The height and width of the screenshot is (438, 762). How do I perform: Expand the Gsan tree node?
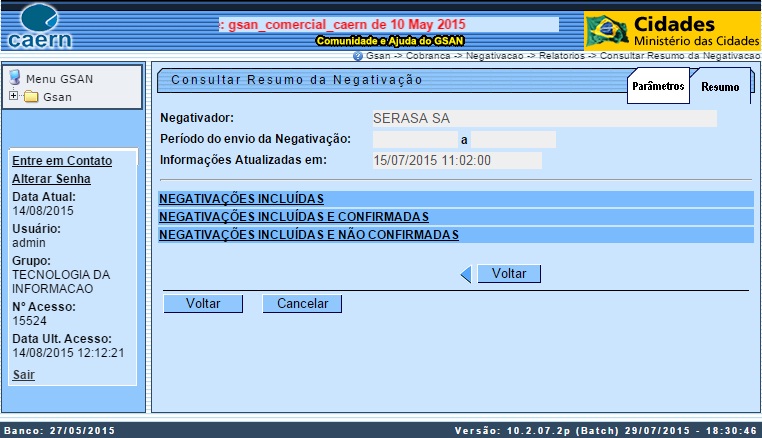point(13,96)
